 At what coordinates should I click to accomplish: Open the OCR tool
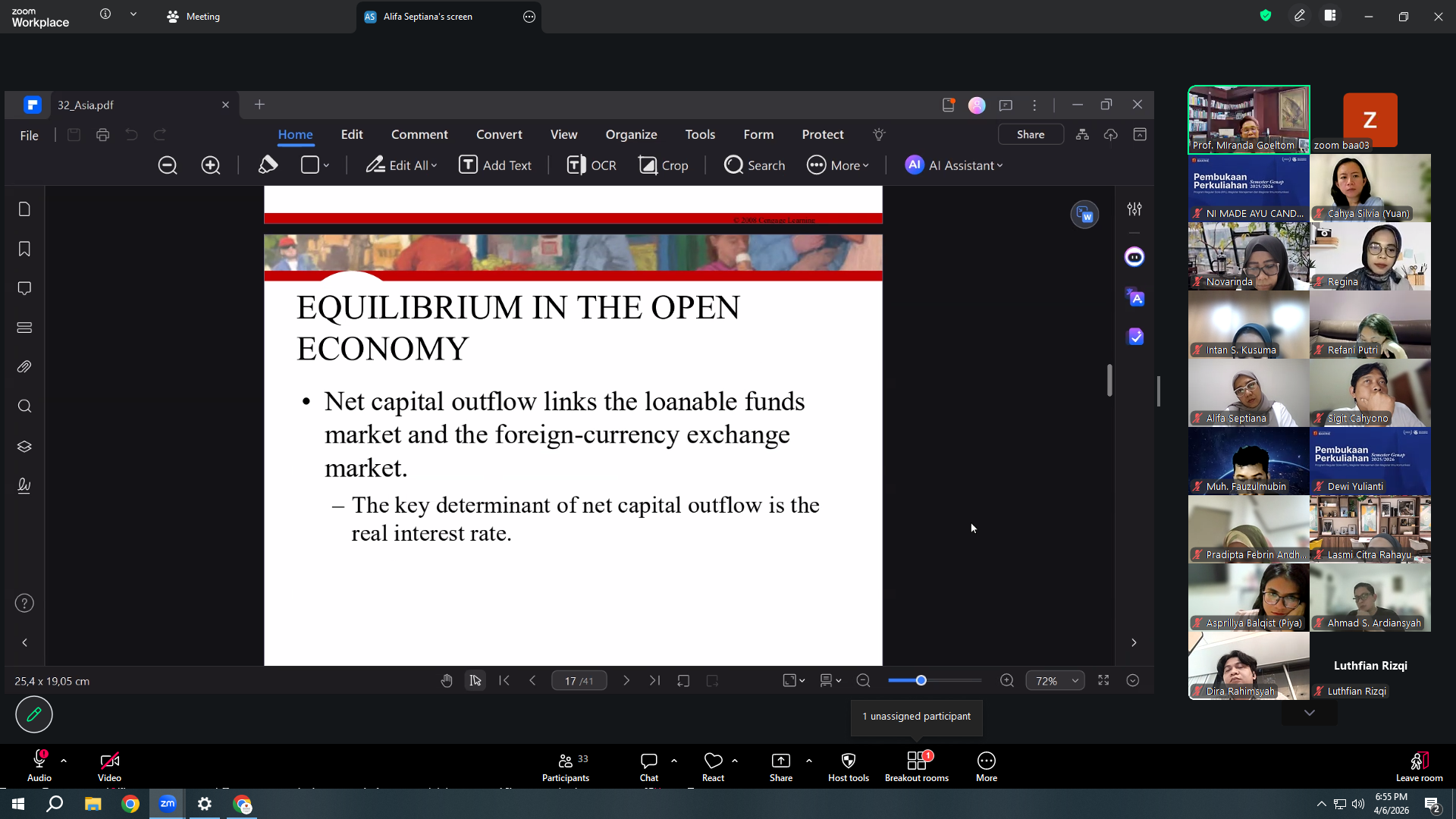tap(591, 165)
